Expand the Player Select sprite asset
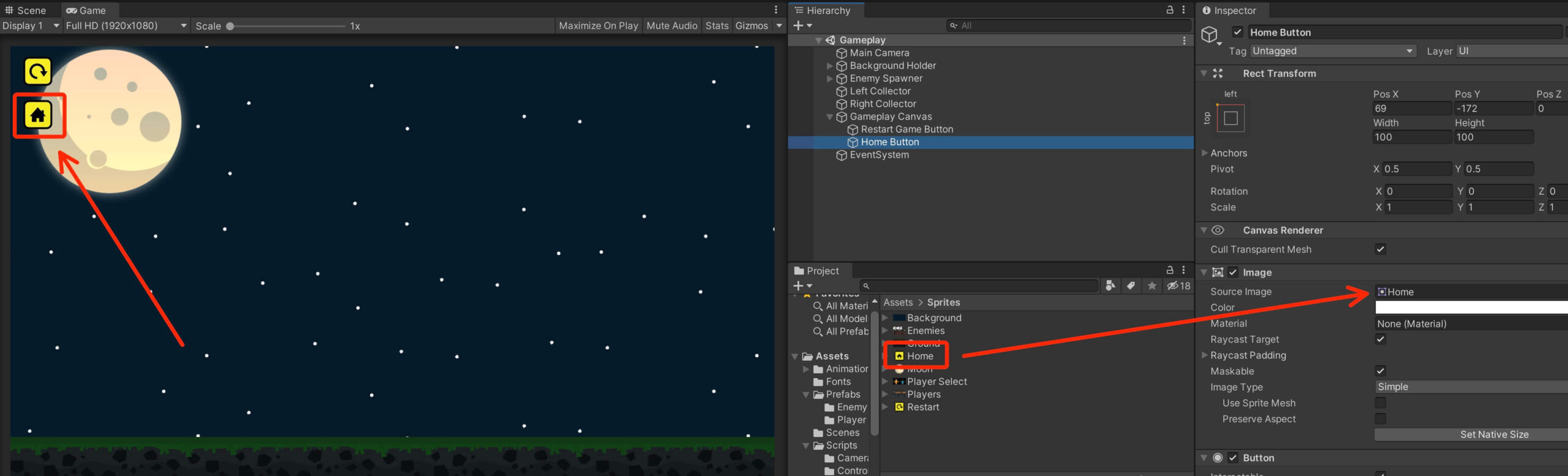The image size is (1568, 476). tap(884, 382)
